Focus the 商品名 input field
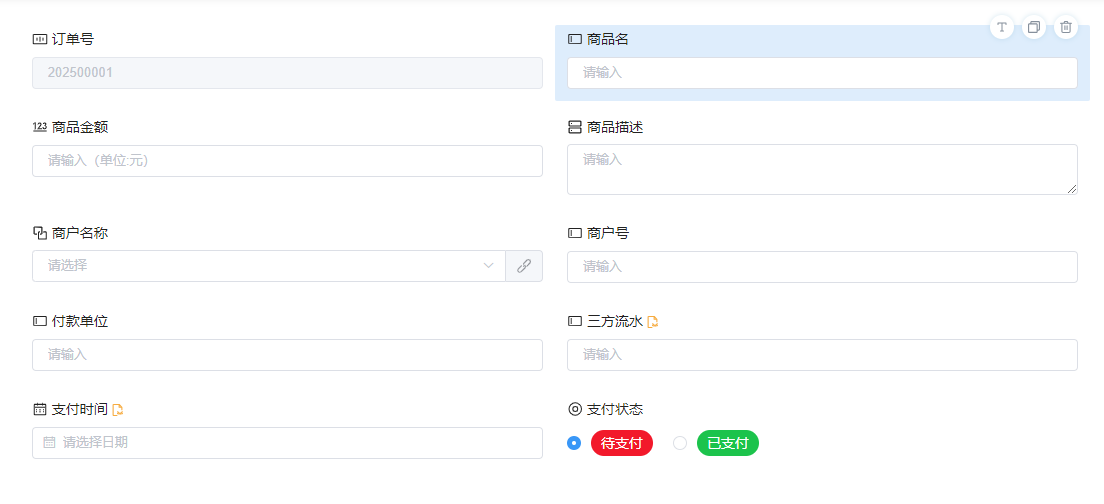Image resolution: width=1104 pixels, height=504 pixels. [821, 73]
